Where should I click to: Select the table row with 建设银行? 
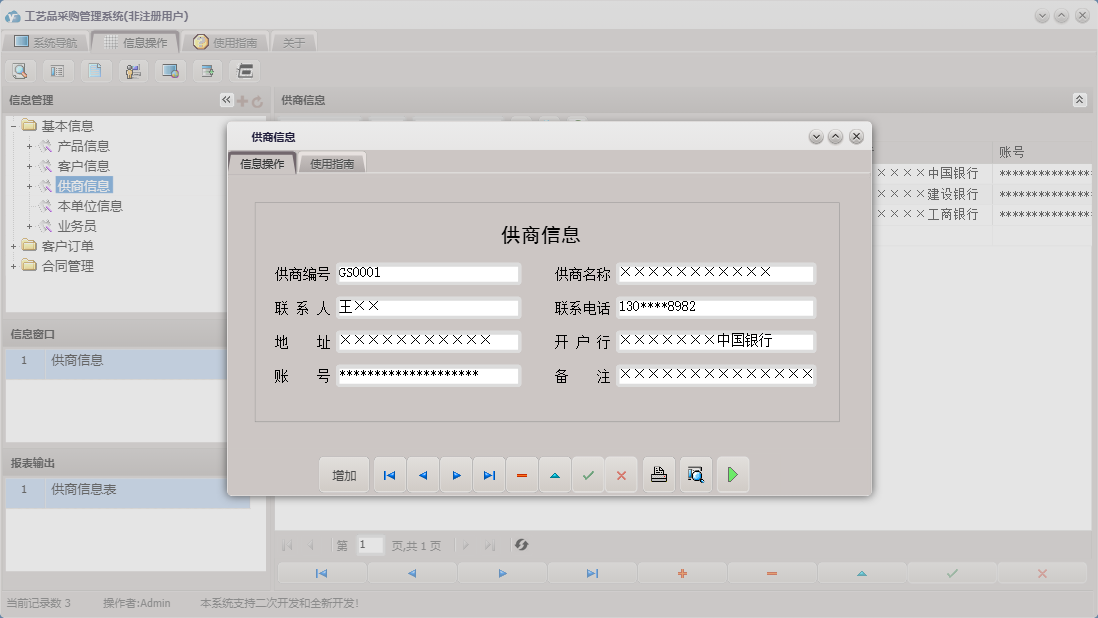[983, 194]
